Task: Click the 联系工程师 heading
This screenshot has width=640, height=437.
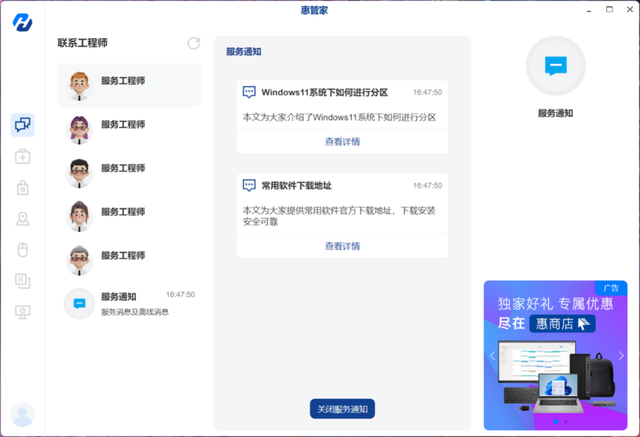Action: (x=82, y=43)
